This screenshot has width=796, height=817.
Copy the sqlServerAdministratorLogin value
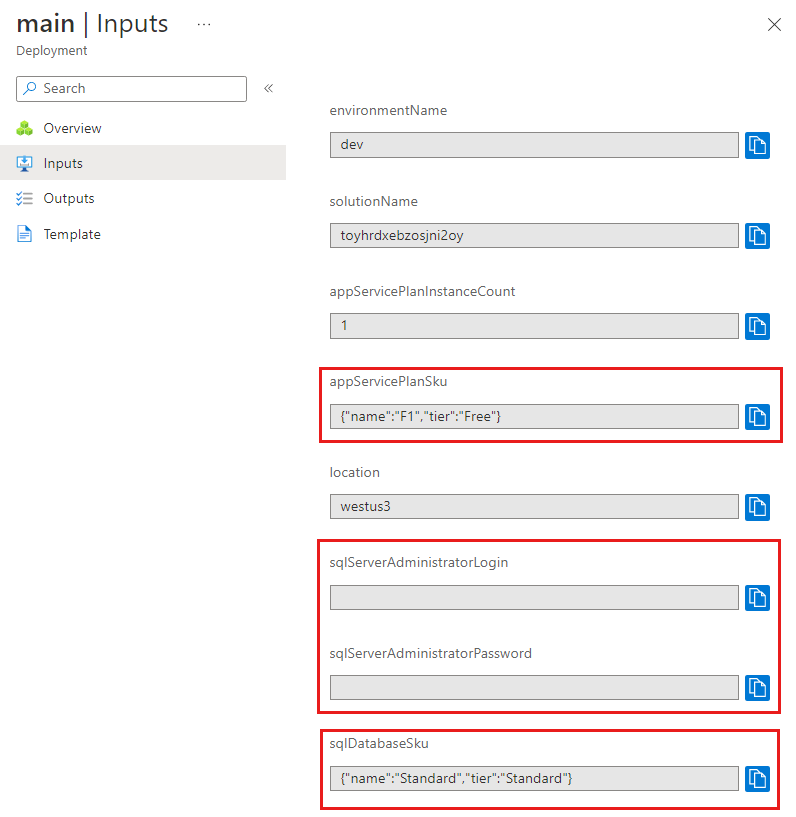(x=757, y=597)
